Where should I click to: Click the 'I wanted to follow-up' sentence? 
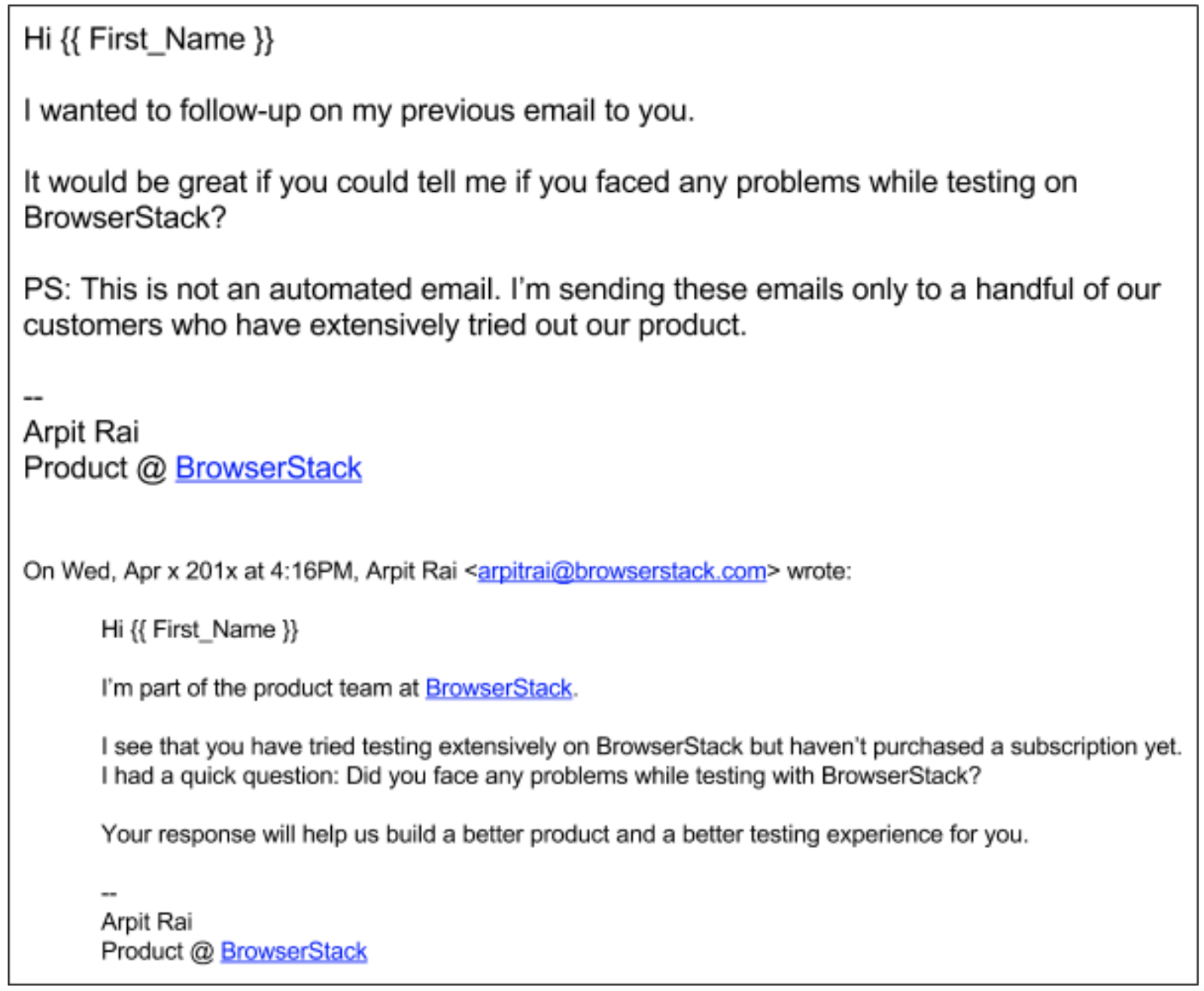359,111
